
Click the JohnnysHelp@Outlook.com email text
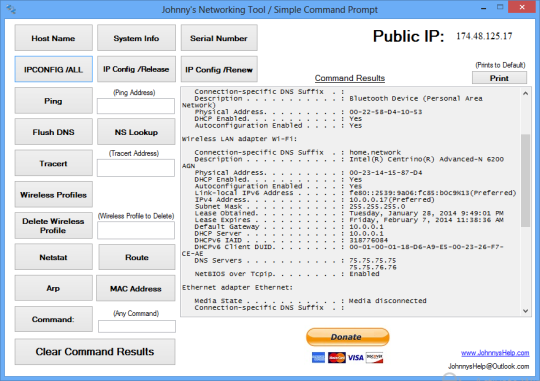coord(488,366)
